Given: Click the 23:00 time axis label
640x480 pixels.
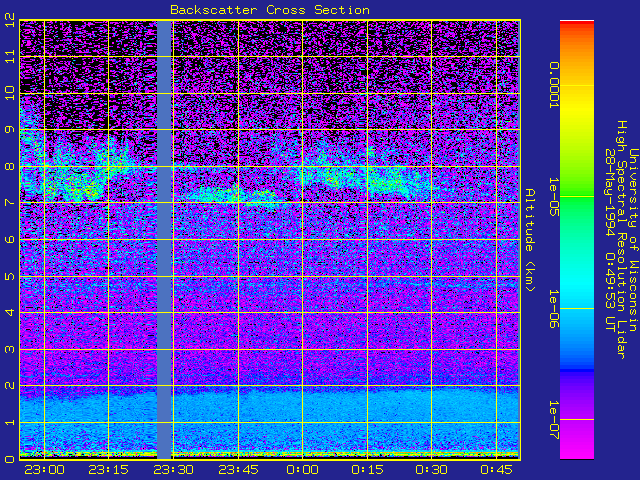Looking at the screenshot, I should [x=44, y=470].
